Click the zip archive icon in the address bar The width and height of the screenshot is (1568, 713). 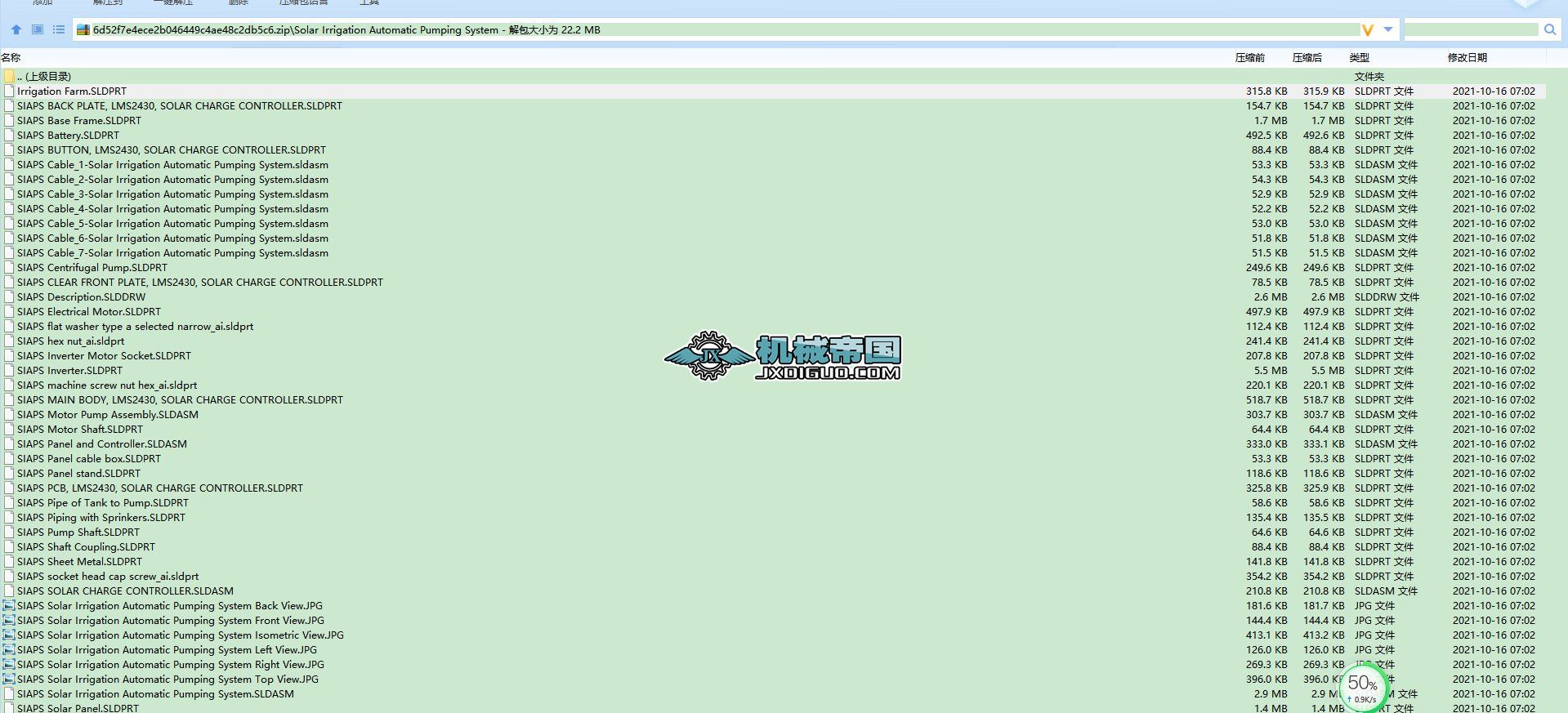pos(83,30)
